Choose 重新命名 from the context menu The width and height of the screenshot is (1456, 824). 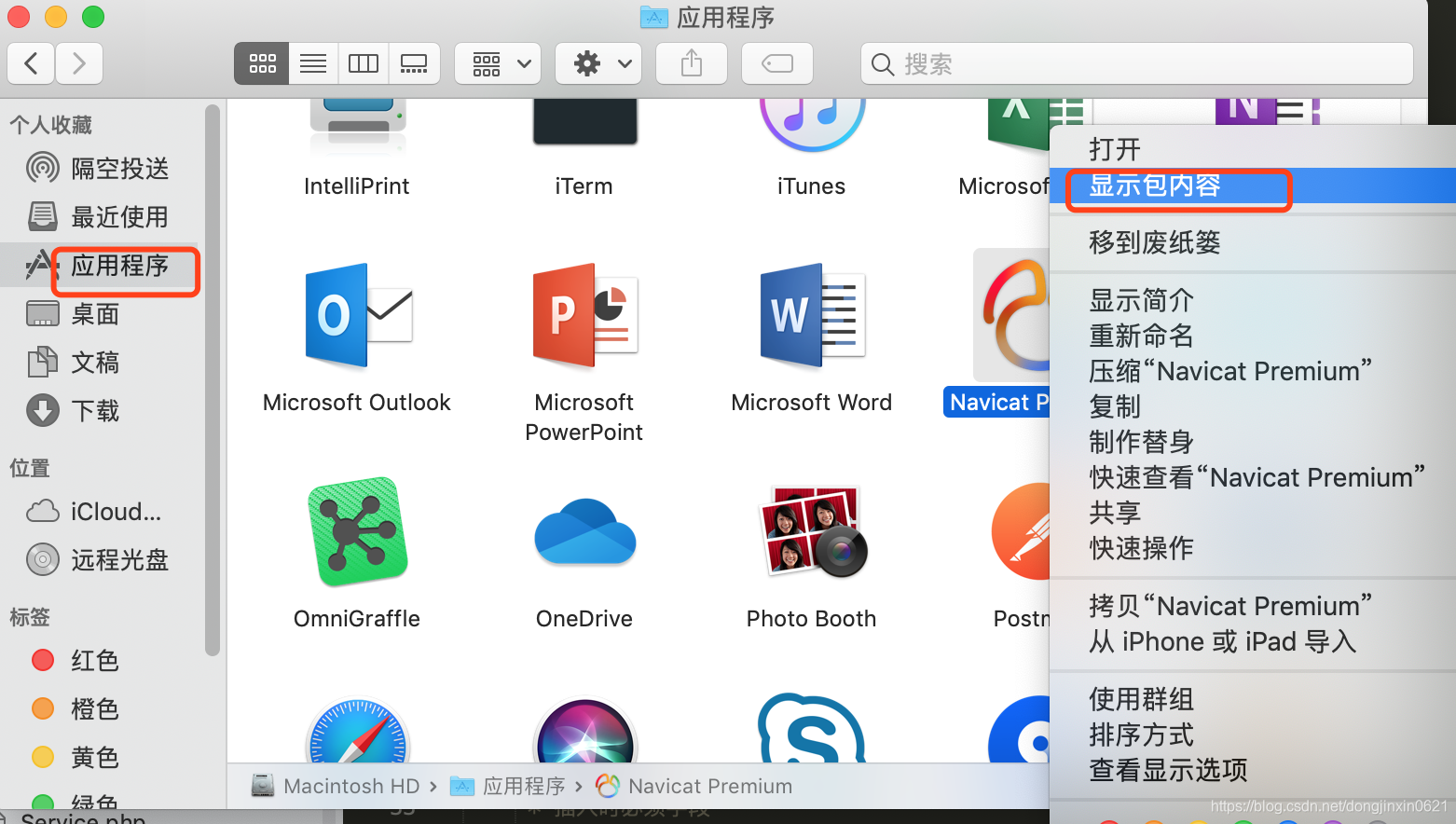tap(1253, 336)
